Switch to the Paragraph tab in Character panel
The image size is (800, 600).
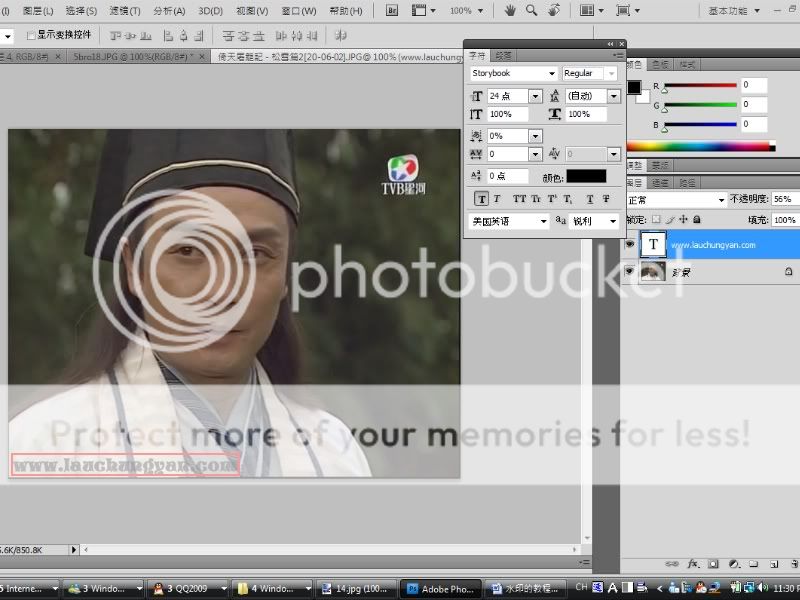point(503,55)
